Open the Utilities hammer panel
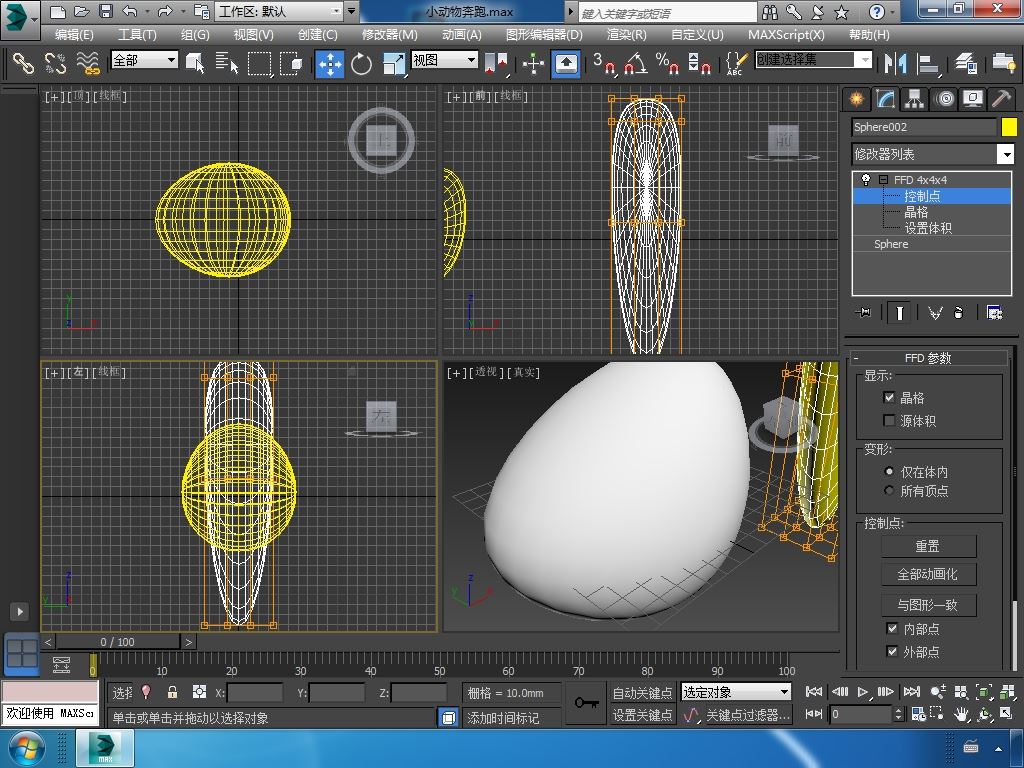The image size is (1024, 768). (x=1000, y=99)
